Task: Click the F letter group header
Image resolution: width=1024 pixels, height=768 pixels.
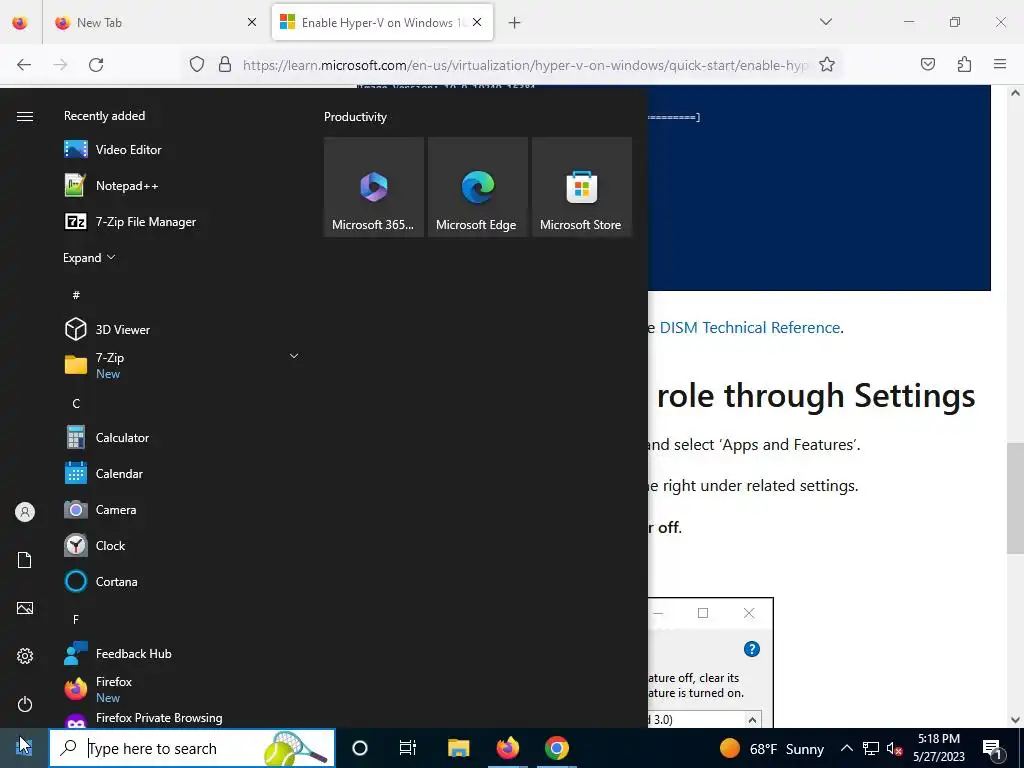Action: click(76, 619)
